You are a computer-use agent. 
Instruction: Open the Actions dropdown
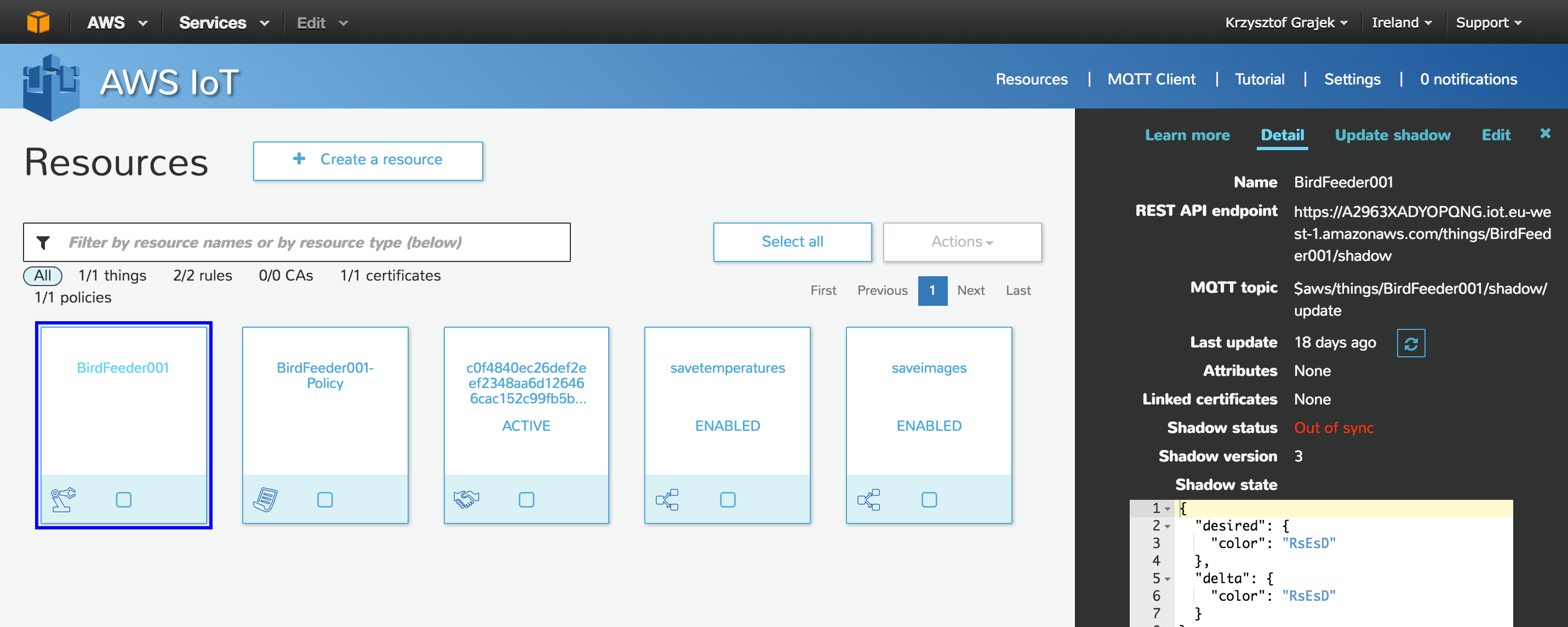point(963,242)
